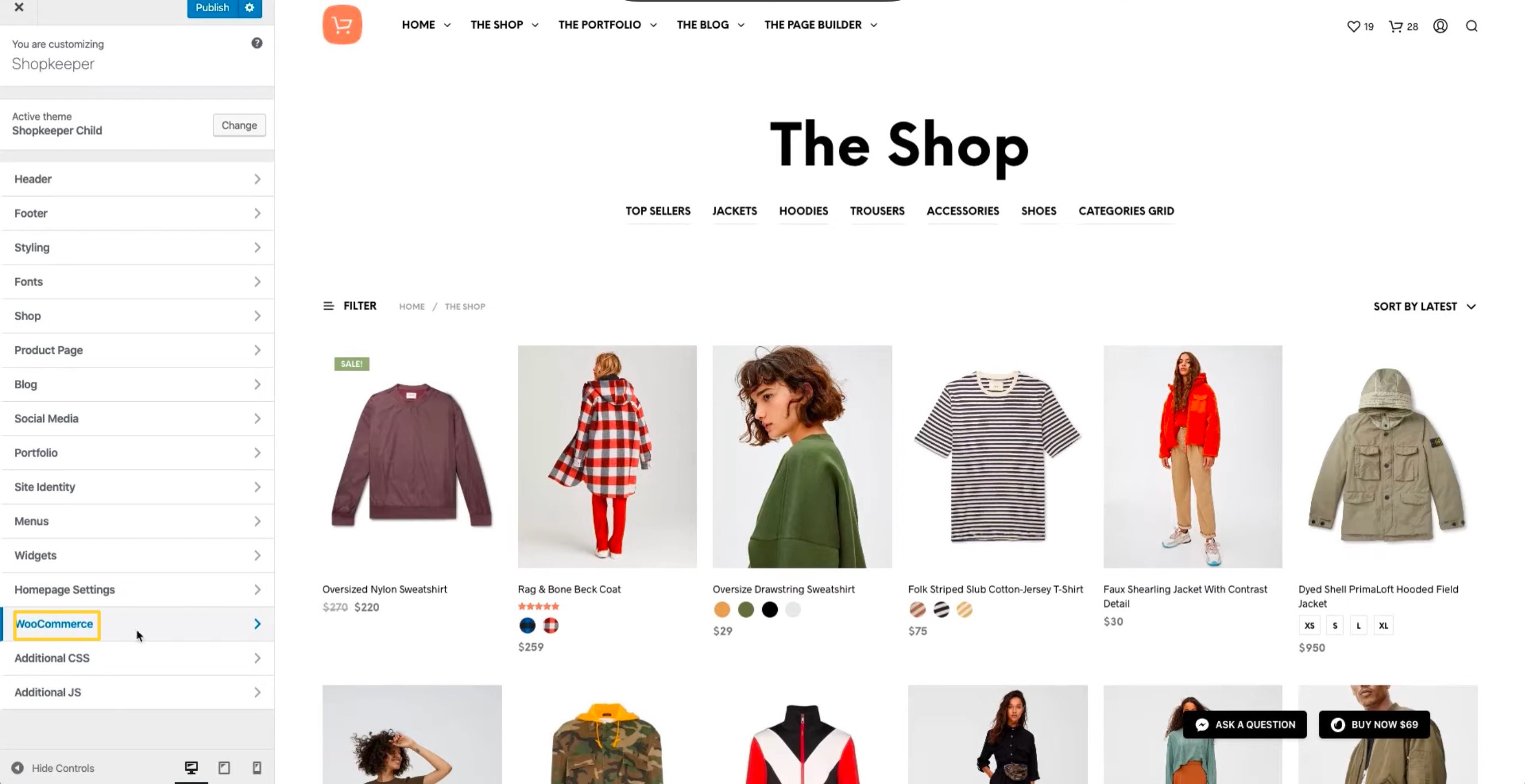This screenshot has height=784, width=1525.
Task: Click the WooCommerce settings icon
Action: (x=258, y=623)
